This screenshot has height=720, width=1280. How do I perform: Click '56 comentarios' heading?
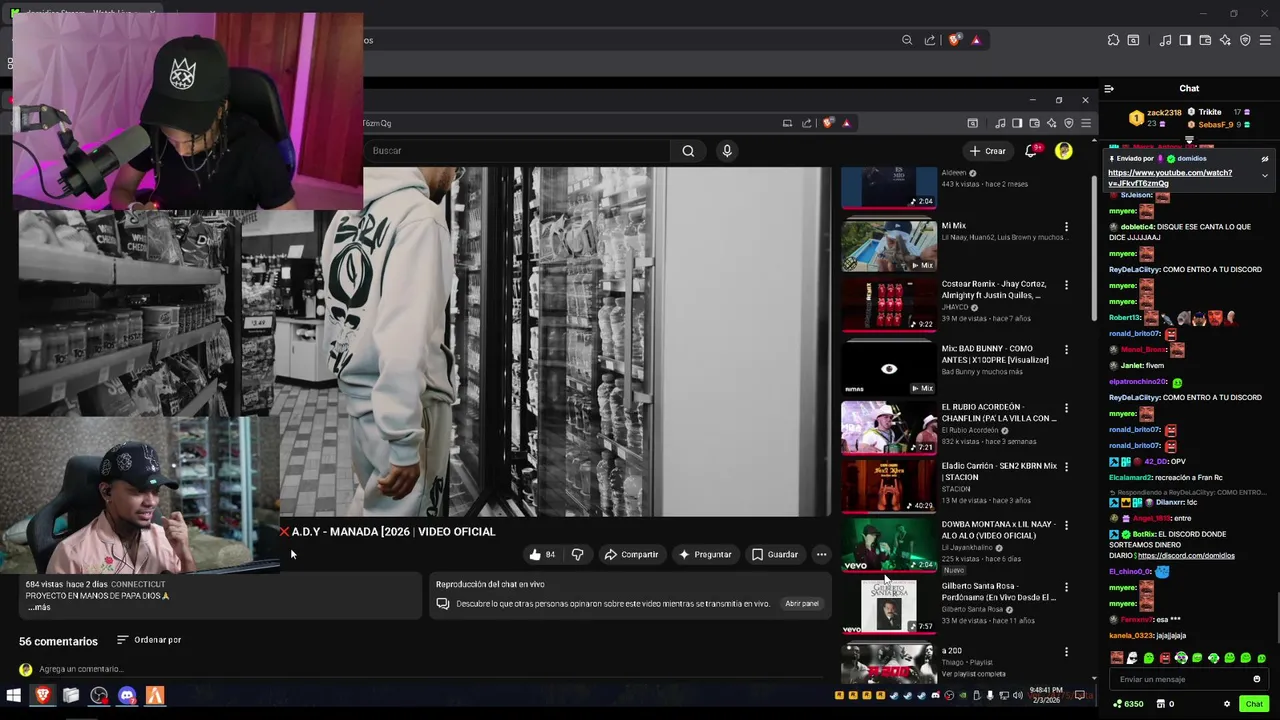58,641
